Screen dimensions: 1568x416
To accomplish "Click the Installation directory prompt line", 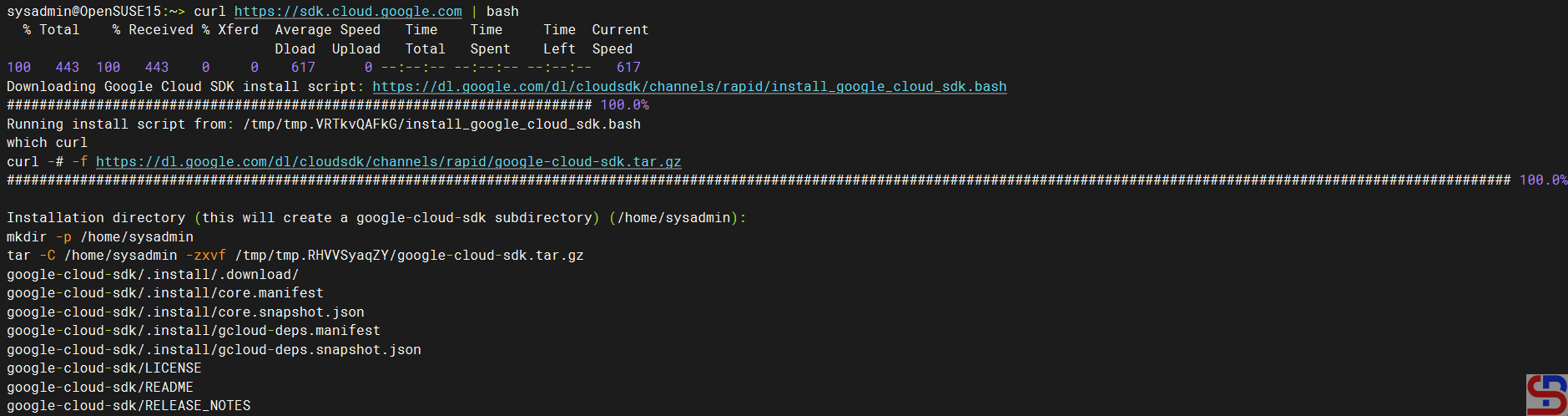I will [x=376, y=218].
